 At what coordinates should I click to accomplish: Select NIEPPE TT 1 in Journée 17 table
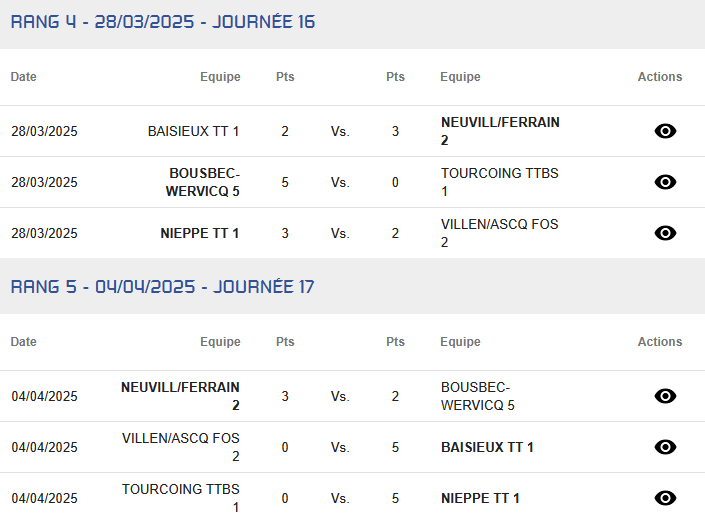tap(480, 498)
